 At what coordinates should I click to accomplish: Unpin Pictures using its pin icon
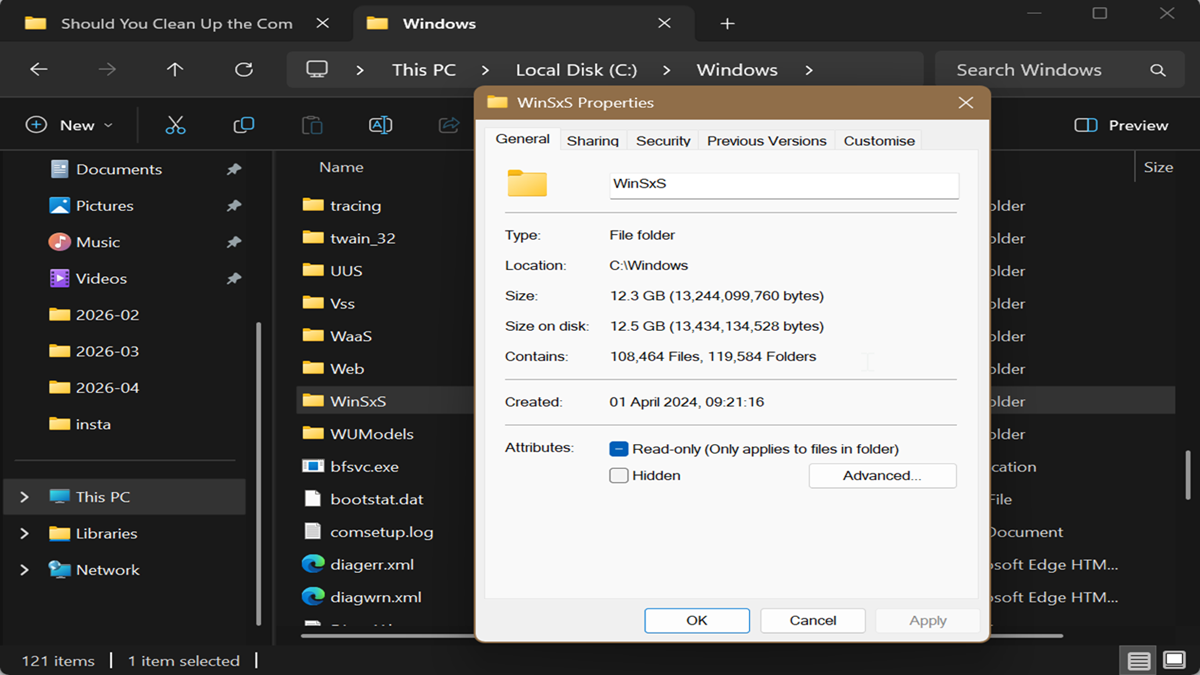point(234,206)
